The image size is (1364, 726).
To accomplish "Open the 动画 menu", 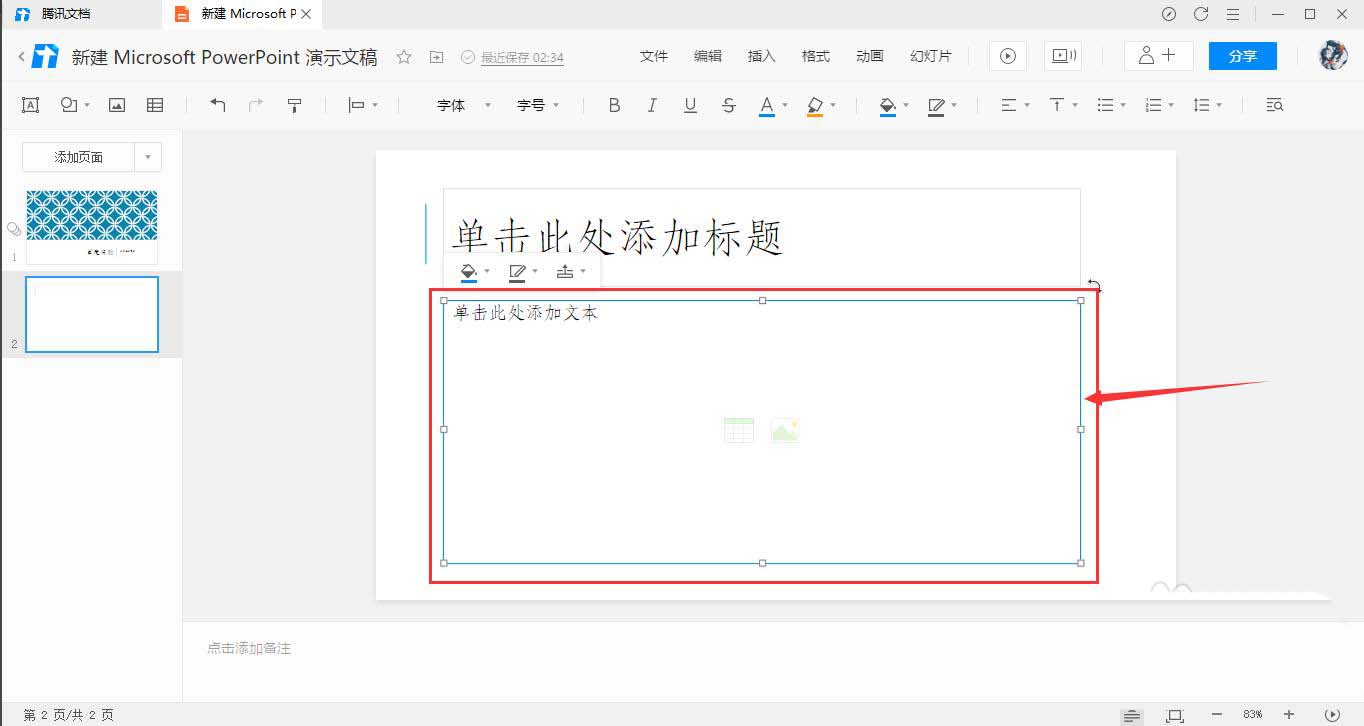I will tap(870, 56).
